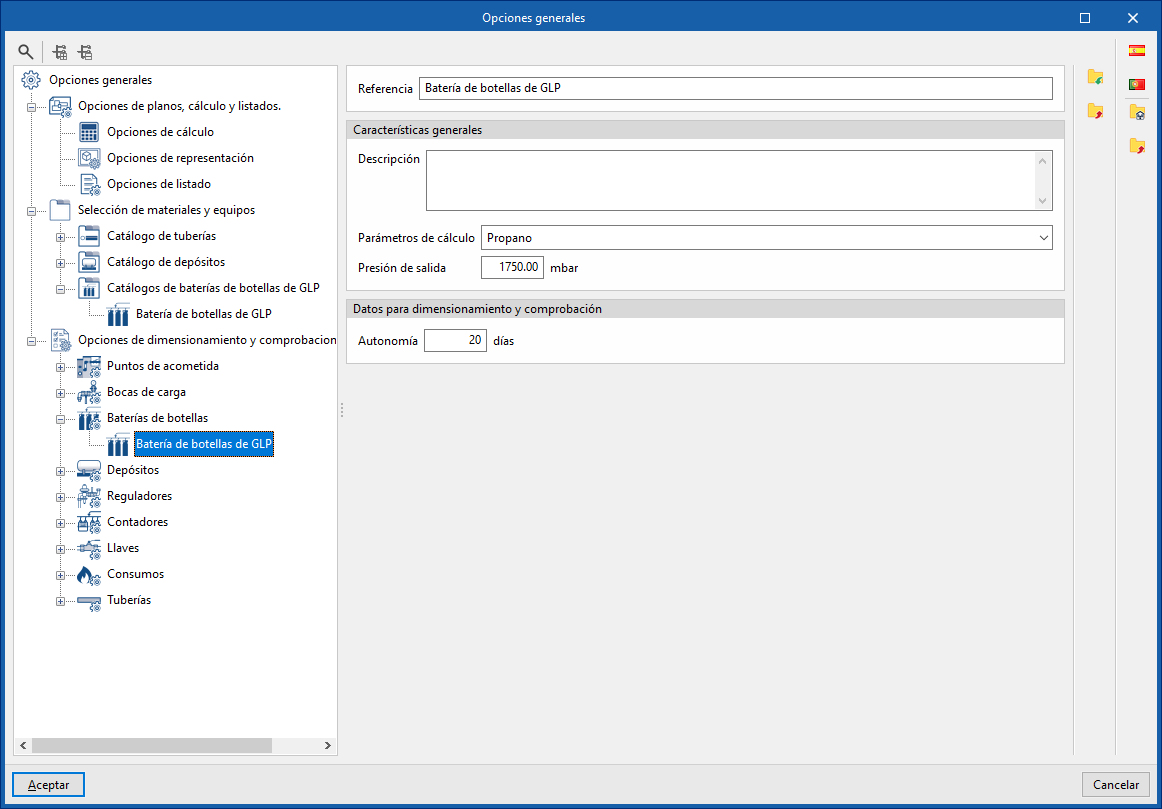Click the Cancelar button
The width and height of the screenshot is (1162, 809).
1116,785
